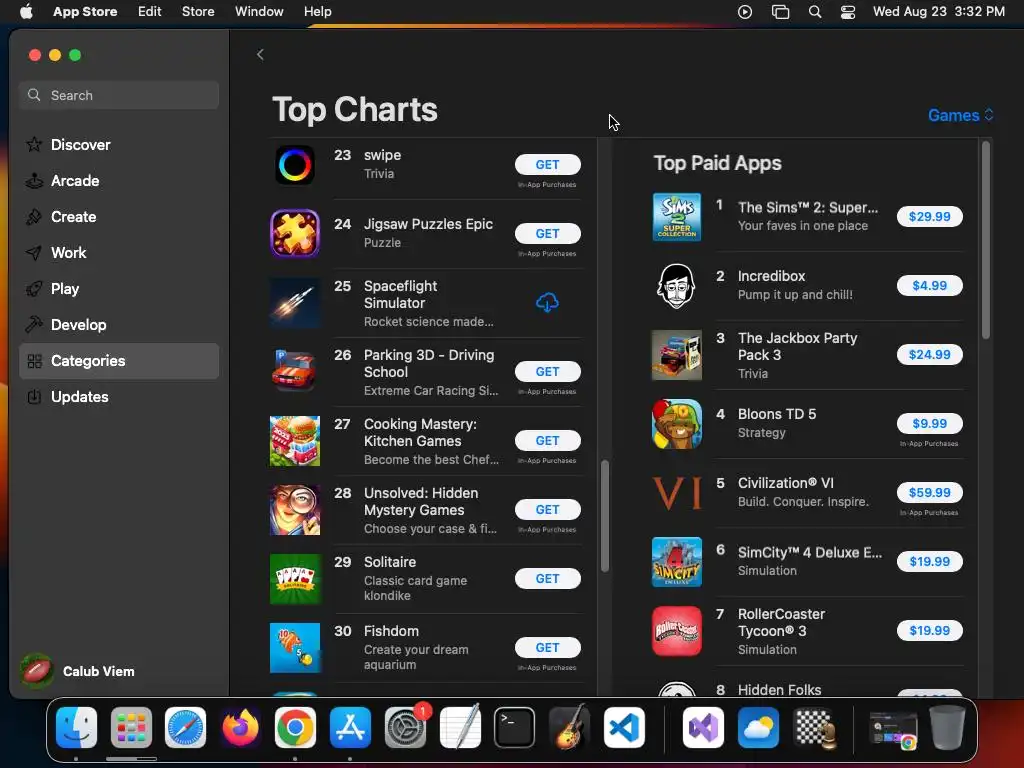Open The Jackbox Party Pack 3 icon
Image resolution: width=1024 pixels, height=768 pixels.
677,355
